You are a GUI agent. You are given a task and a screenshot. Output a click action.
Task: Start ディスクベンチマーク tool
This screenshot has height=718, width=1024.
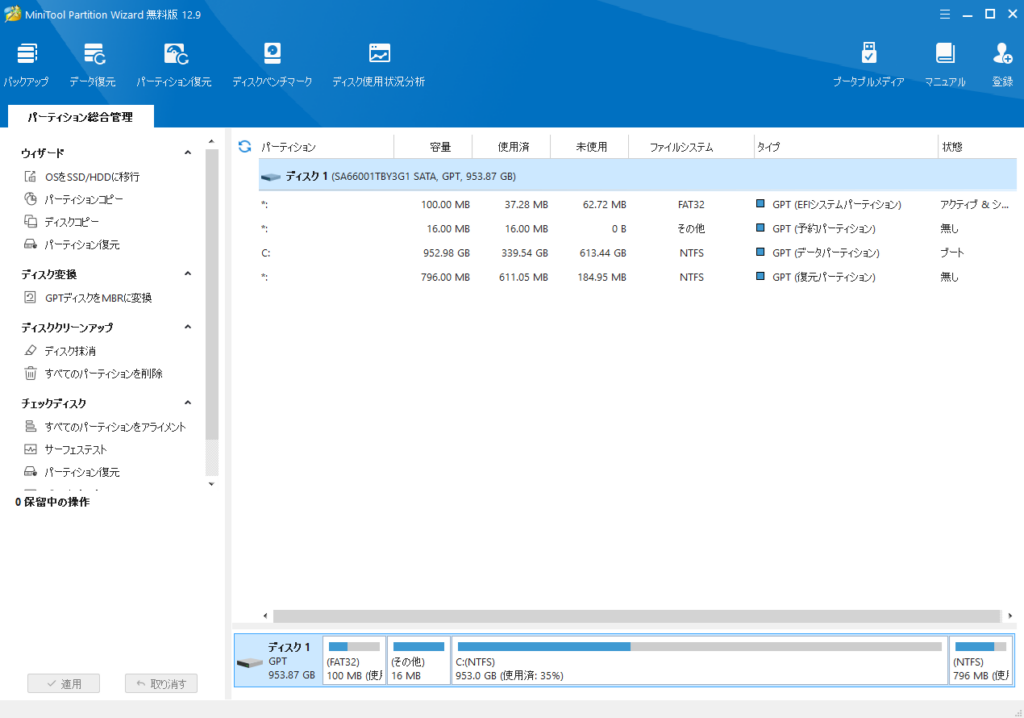(x=272, y=65)
